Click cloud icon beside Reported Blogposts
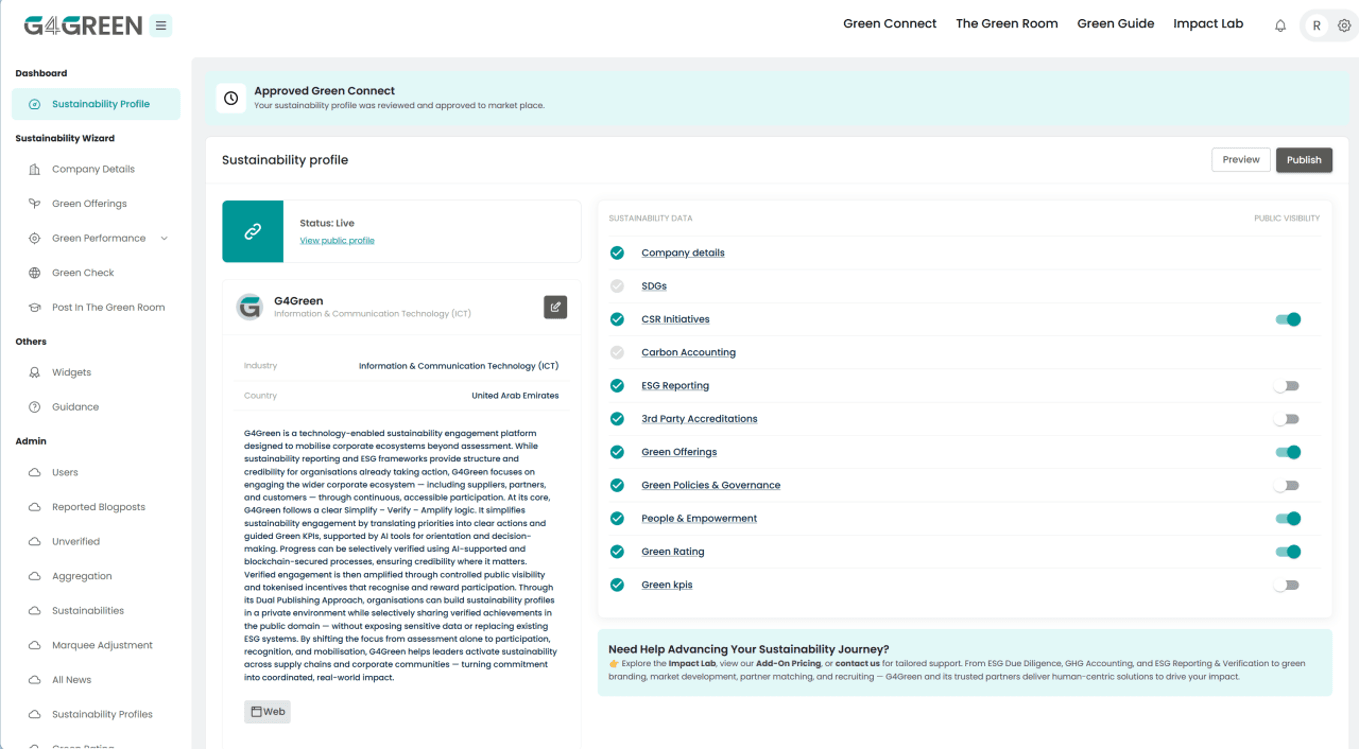The image size is (1359, 750). [x=35, y=507]
